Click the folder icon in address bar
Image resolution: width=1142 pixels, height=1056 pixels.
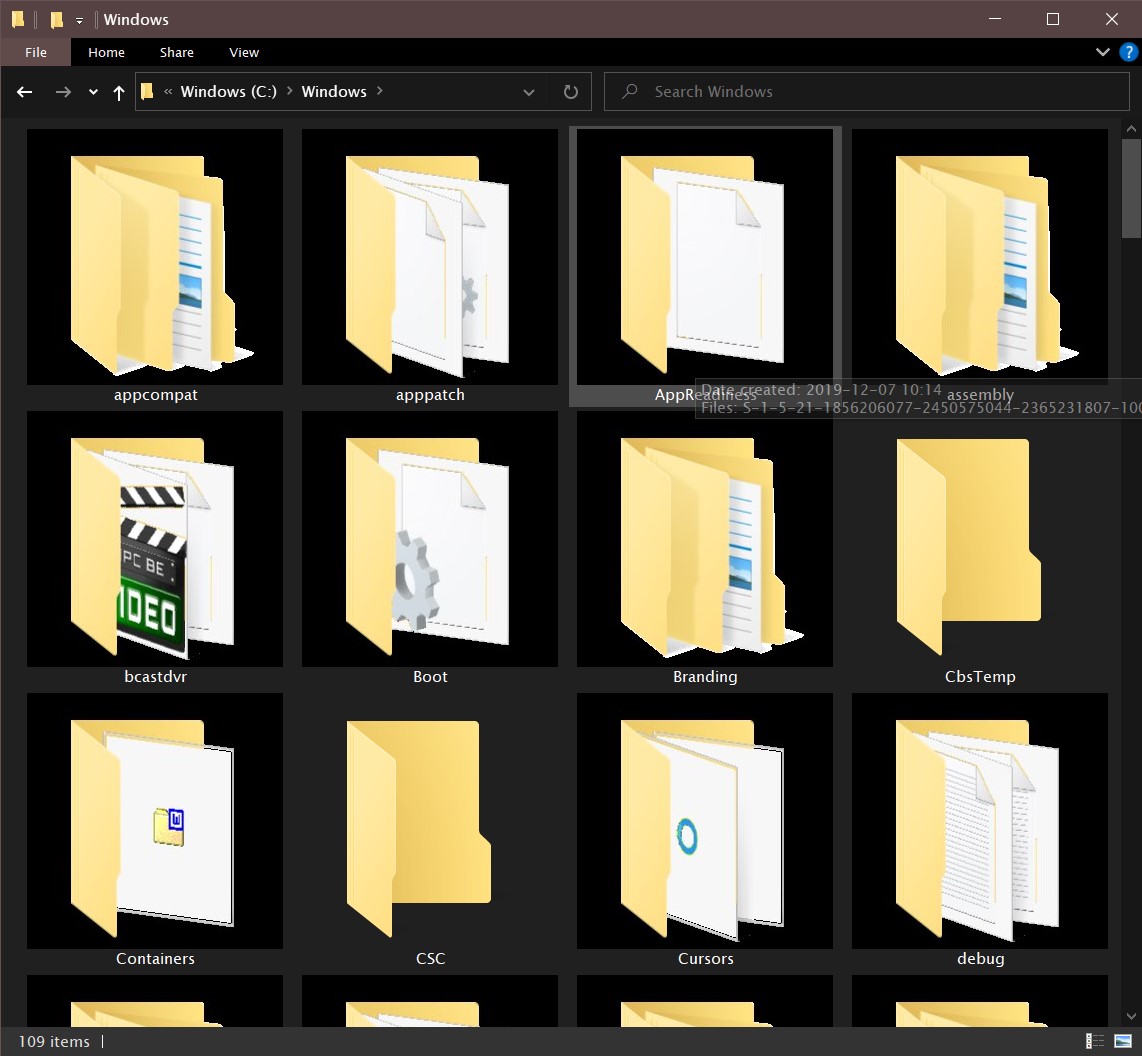147,91
